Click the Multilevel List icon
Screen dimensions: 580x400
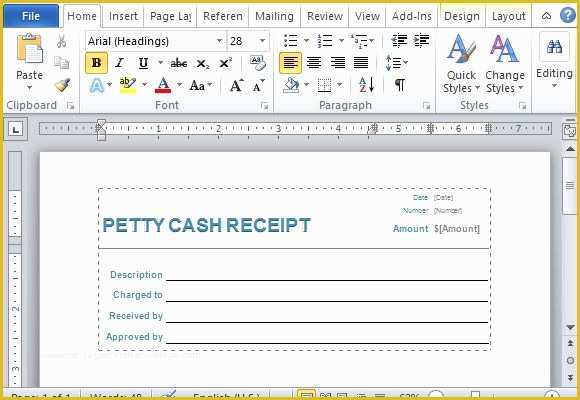coord(359,41)
